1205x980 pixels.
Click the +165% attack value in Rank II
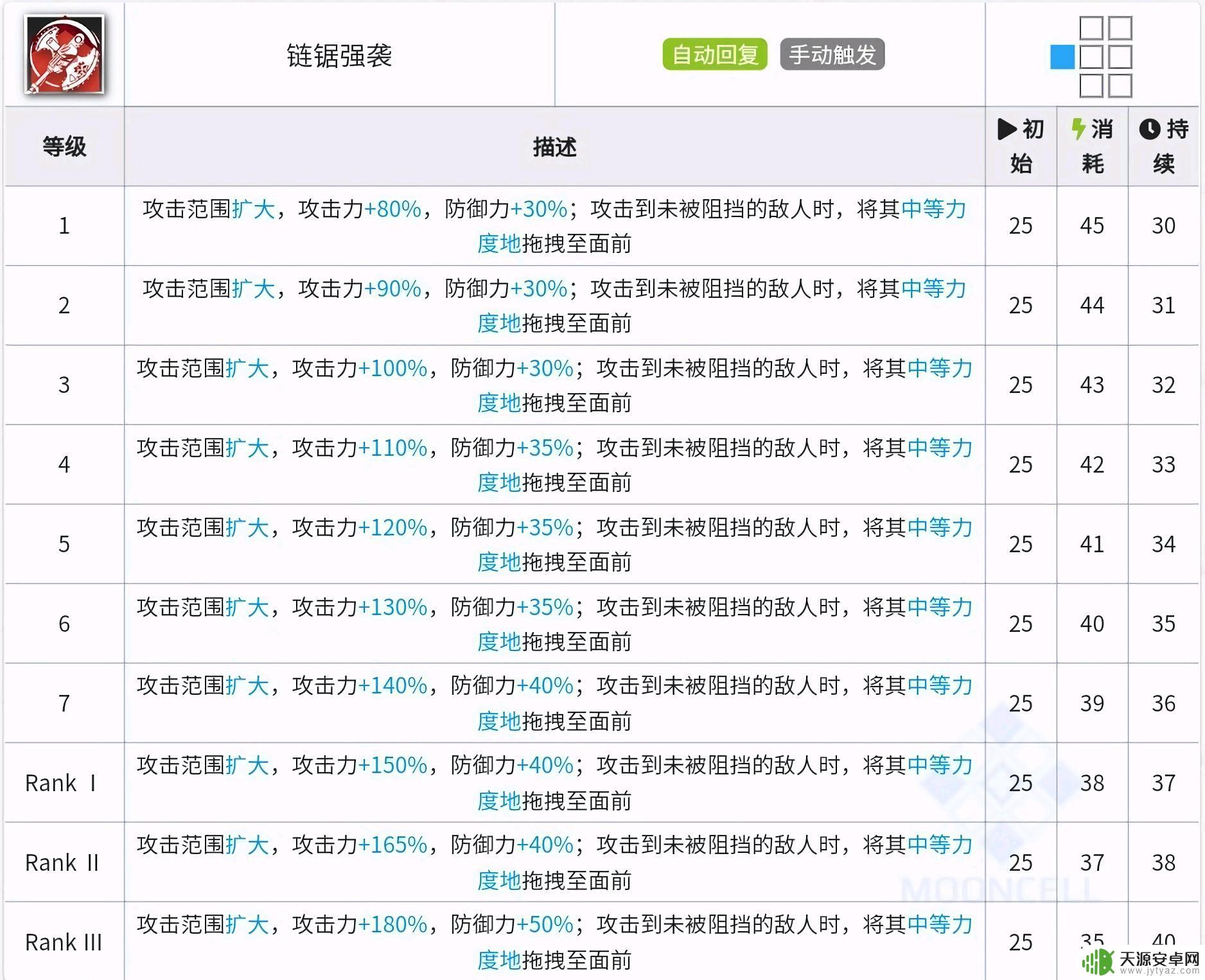[392, 845]
